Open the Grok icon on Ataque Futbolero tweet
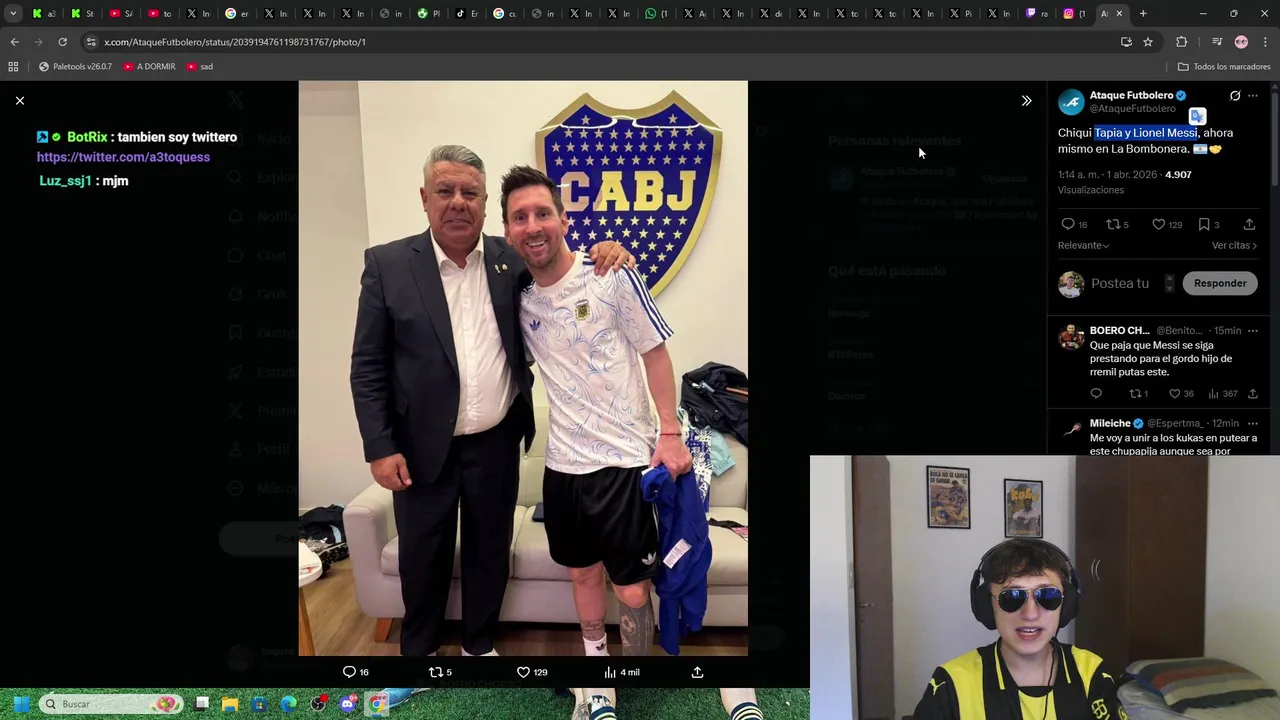Image resolution: width=1280 pixels, height=720 pixels. [x=1235, y=96]
